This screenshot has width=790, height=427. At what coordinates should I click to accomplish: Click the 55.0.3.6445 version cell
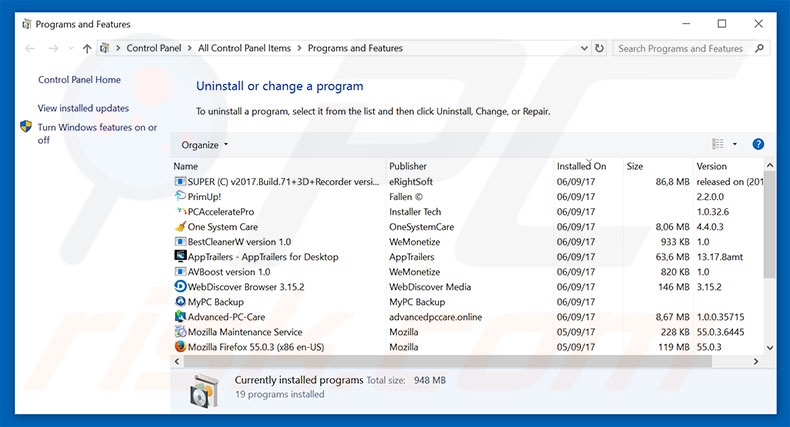pyautogui.click(x=720, y=332)
